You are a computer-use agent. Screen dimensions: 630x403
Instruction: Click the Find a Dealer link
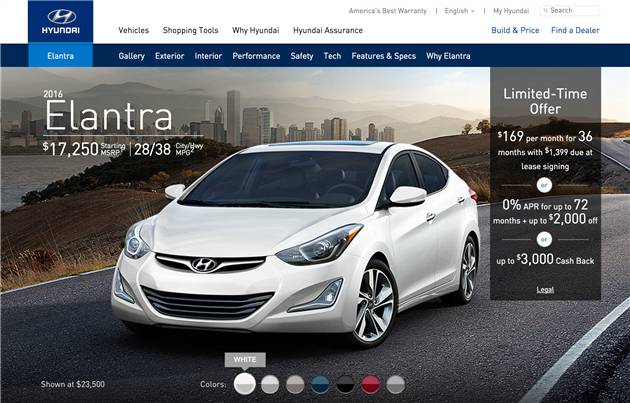click(575, 30)
